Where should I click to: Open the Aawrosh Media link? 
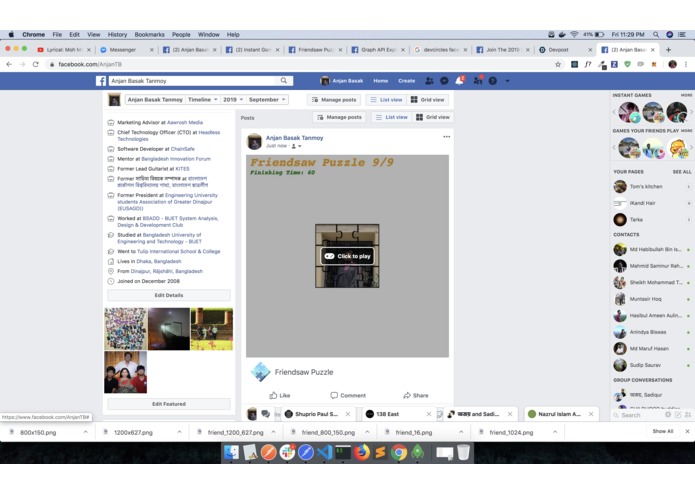pos(185,122)
